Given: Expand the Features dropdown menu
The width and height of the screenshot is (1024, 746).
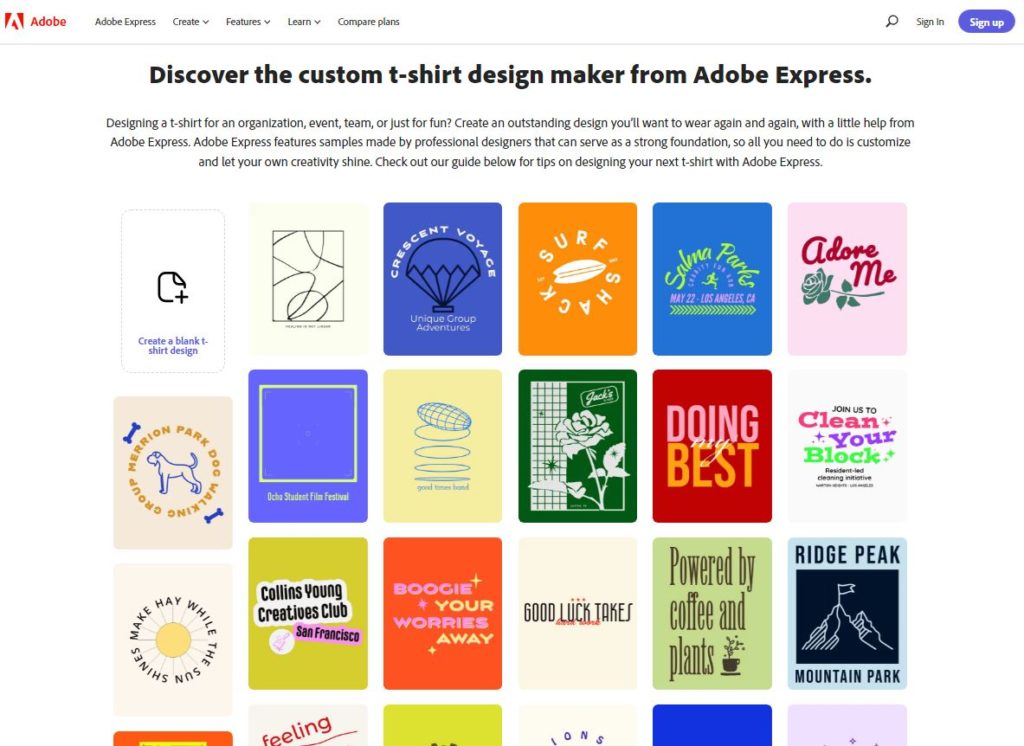Looking at the screenshot, I should [x=248, y=22].
